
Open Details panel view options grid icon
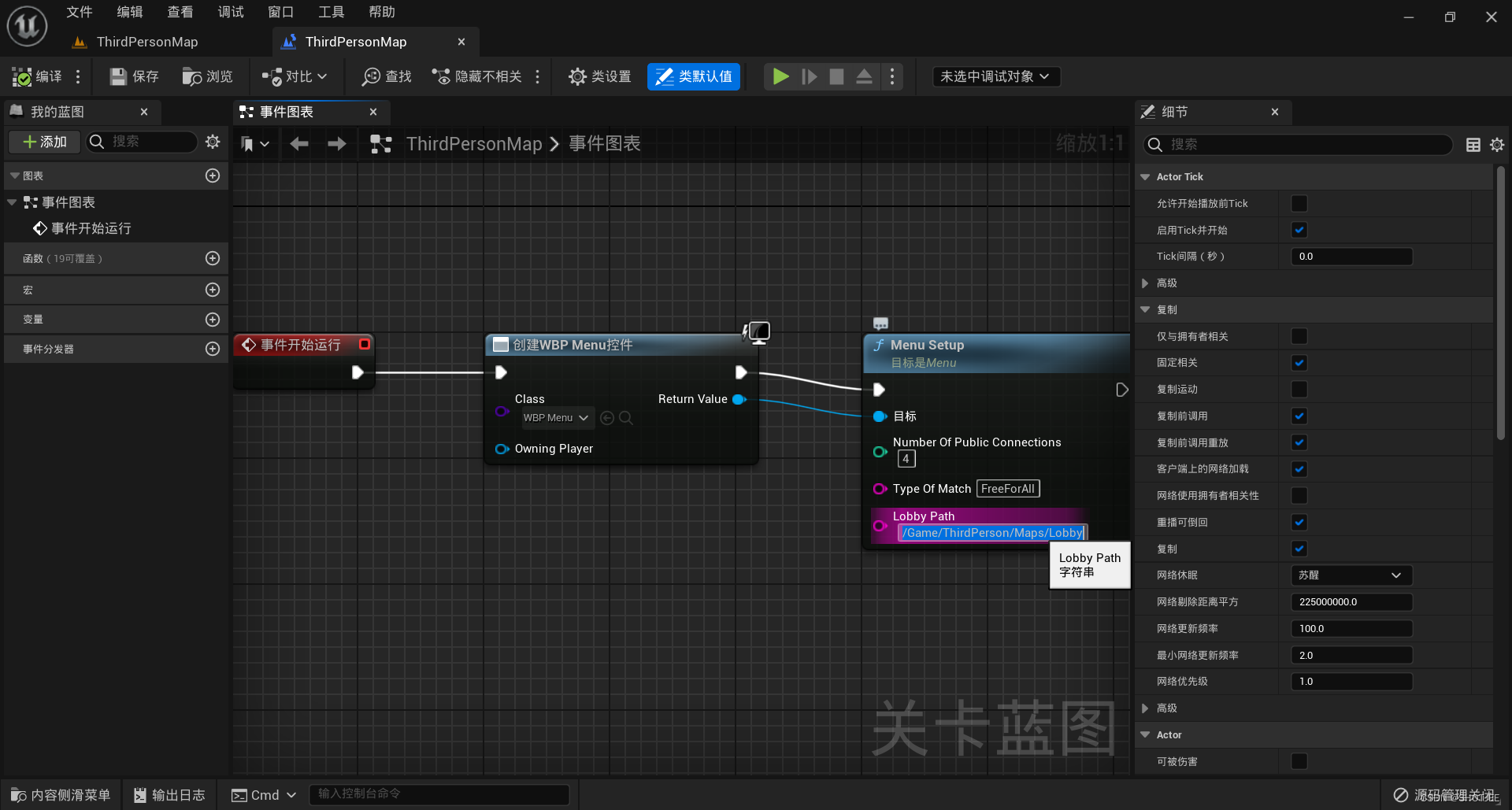pos(1473,144)
